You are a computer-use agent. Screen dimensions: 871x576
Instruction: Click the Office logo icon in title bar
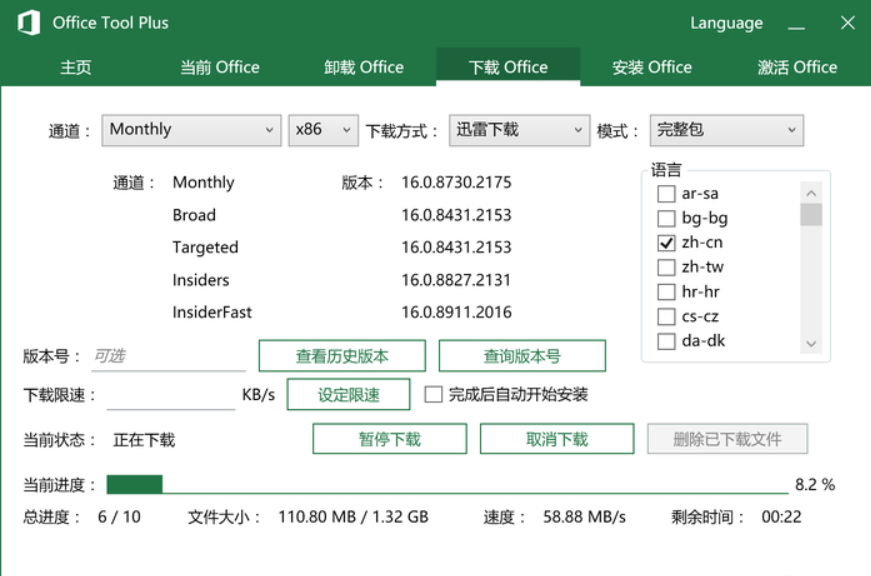point(29,23)
